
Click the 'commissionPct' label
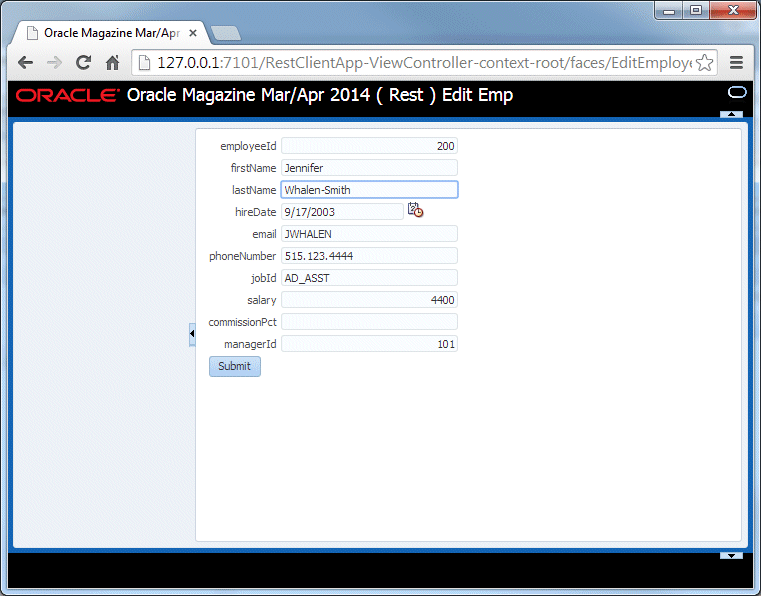point(242,322)
